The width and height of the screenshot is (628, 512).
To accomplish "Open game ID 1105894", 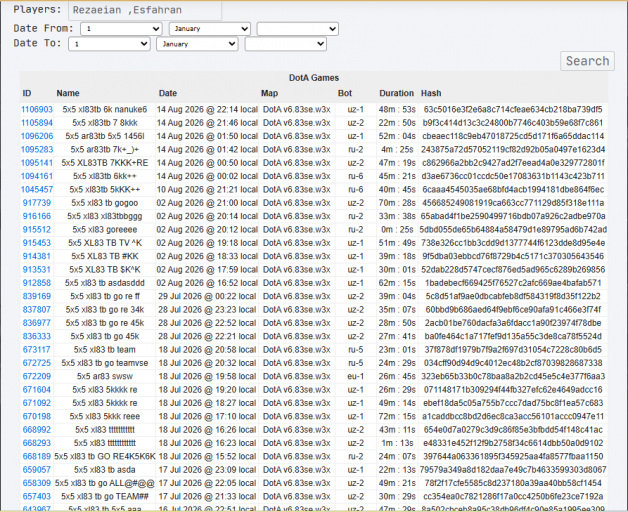I will point(37,123).
